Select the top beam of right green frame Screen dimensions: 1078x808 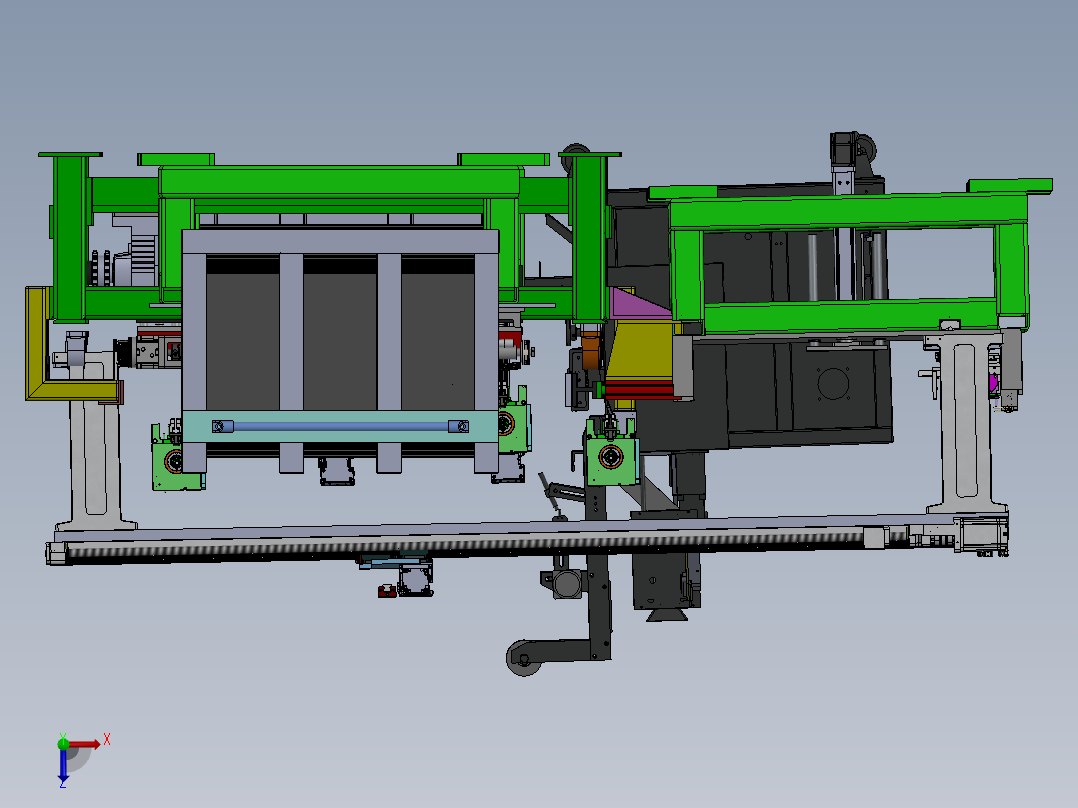847,212
